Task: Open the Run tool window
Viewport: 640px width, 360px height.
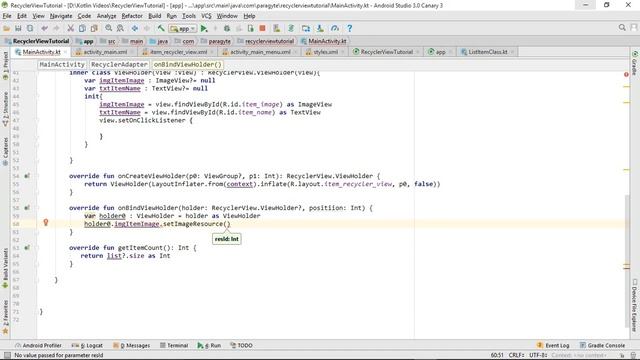Action: (x=209, y=345)
